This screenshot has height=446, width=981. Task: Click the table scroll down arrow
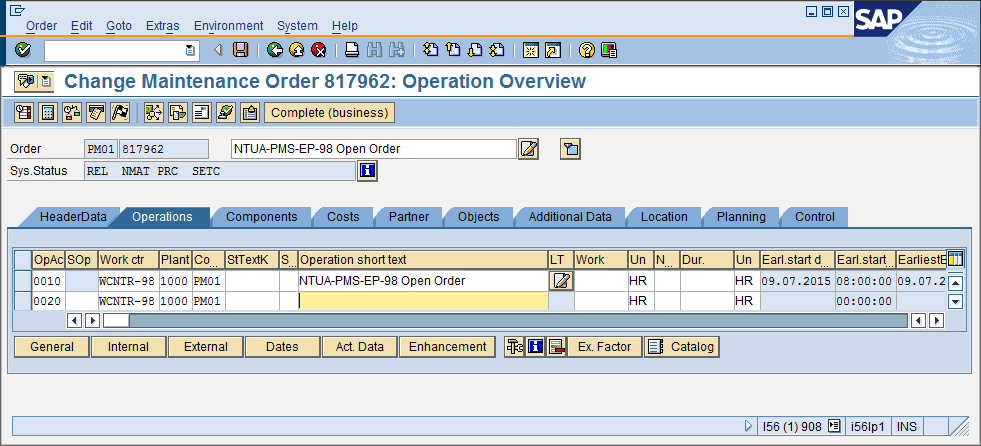[x=955, y=302]
